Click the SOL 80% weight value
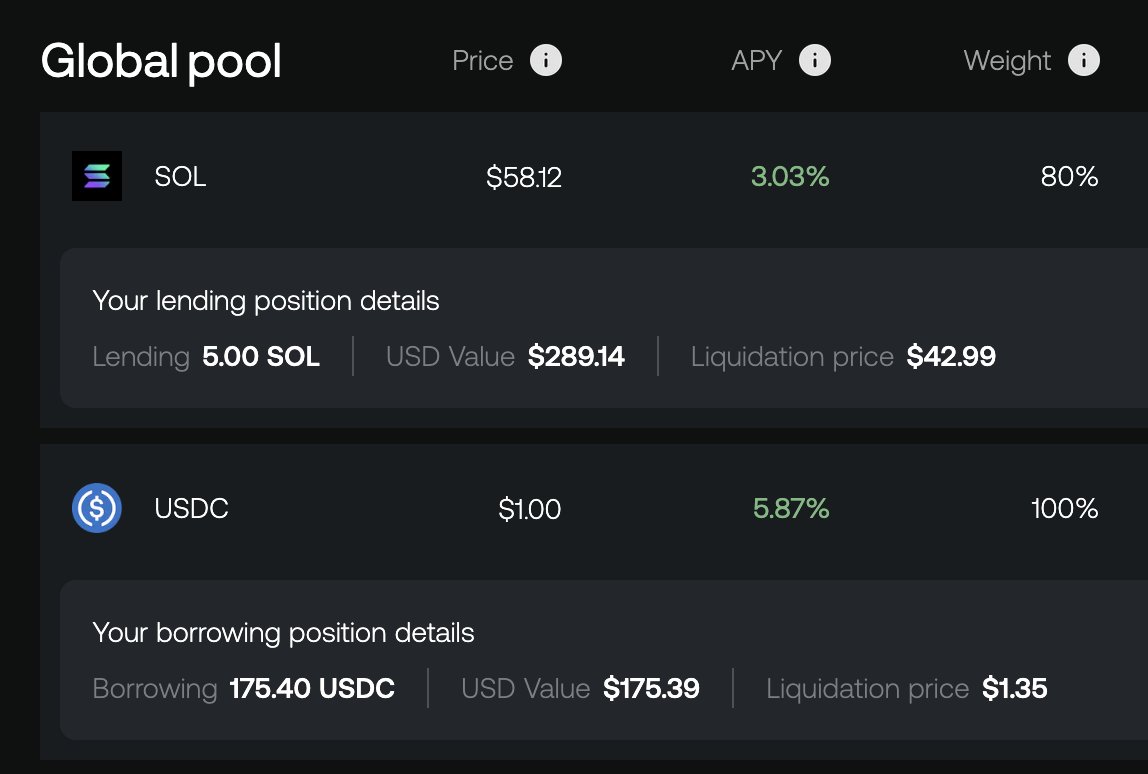 click(x=1069, y=177)
